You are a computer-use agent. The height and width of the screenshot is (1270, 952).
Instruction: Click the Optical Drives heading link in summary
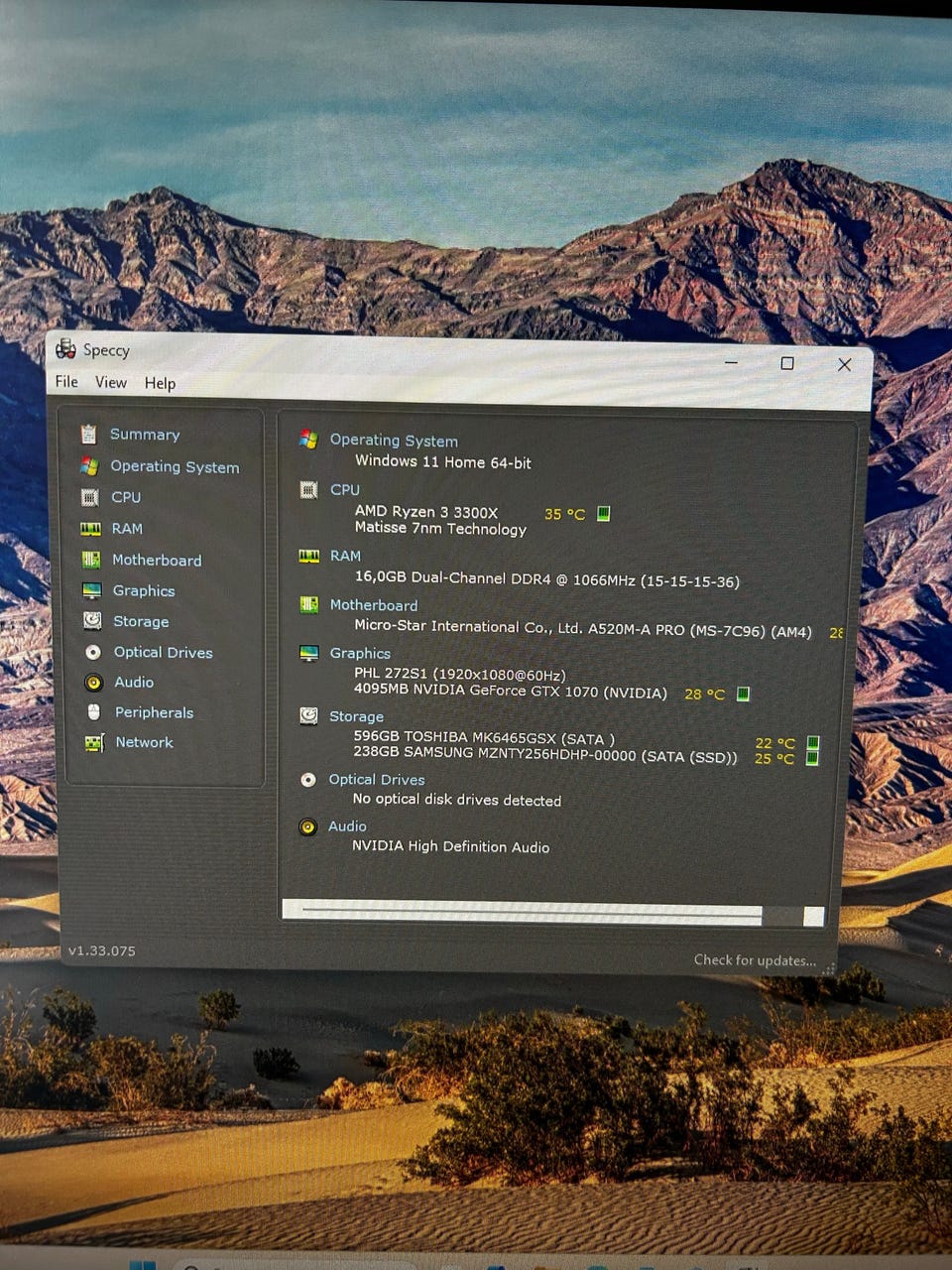point(377,780)
